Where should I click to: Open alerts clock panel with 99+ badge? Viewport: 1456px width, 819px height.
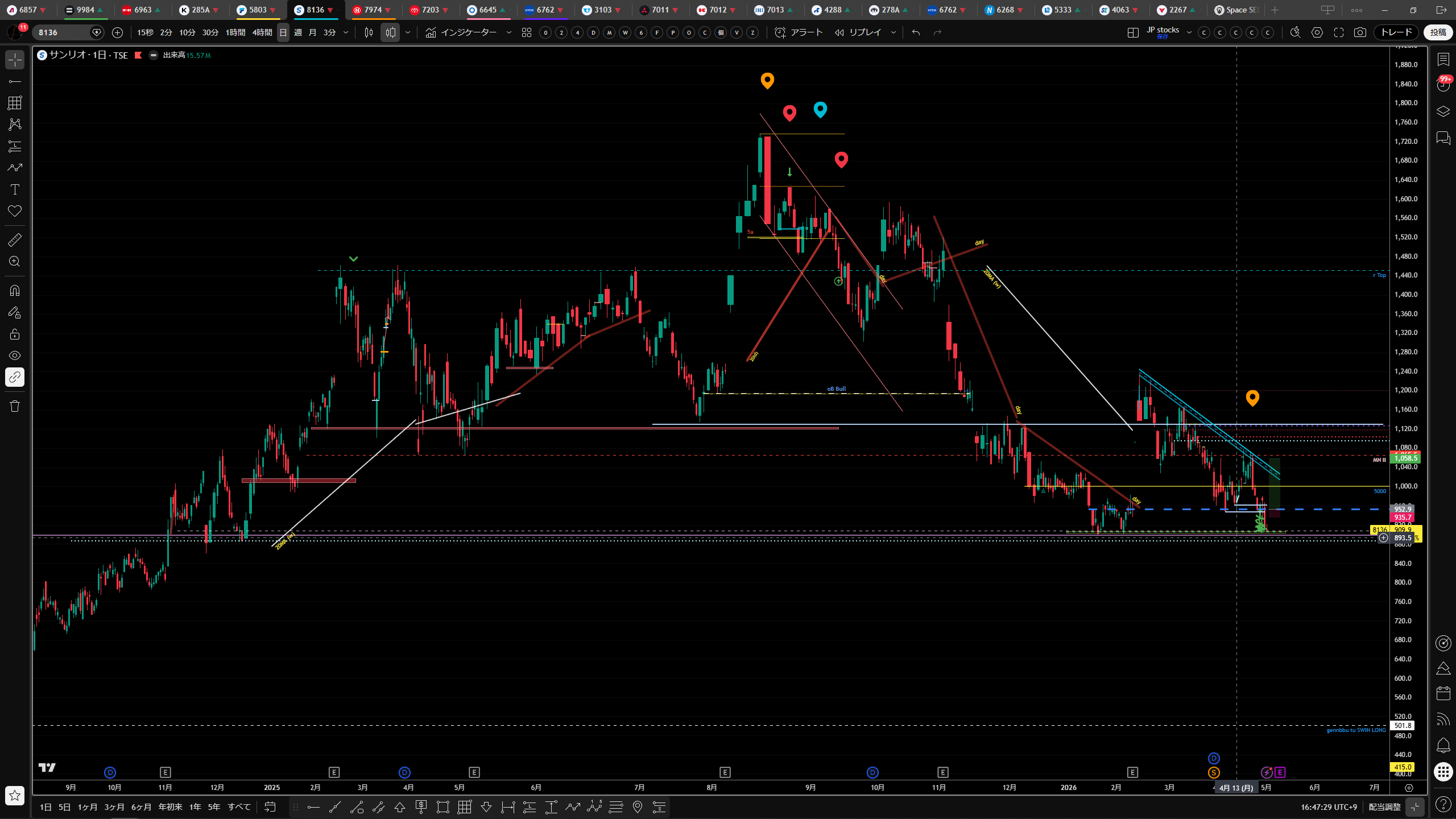pyautogui.click(x=1443, y=85)
